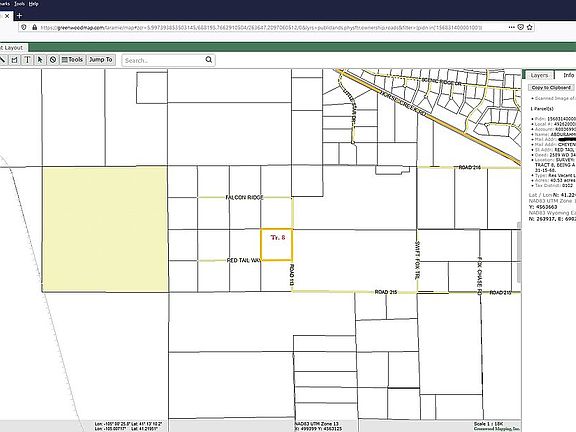The image size is (576, 432).
Task: Click the tracking protection shield icon
Action: coord(24,27)
